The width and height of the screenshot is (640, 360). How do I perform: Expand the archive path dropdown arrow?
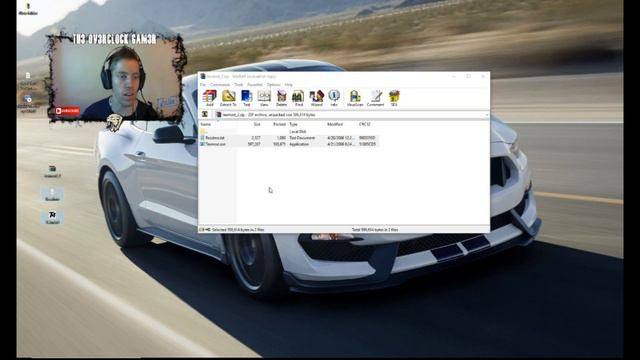pos(487,115)
